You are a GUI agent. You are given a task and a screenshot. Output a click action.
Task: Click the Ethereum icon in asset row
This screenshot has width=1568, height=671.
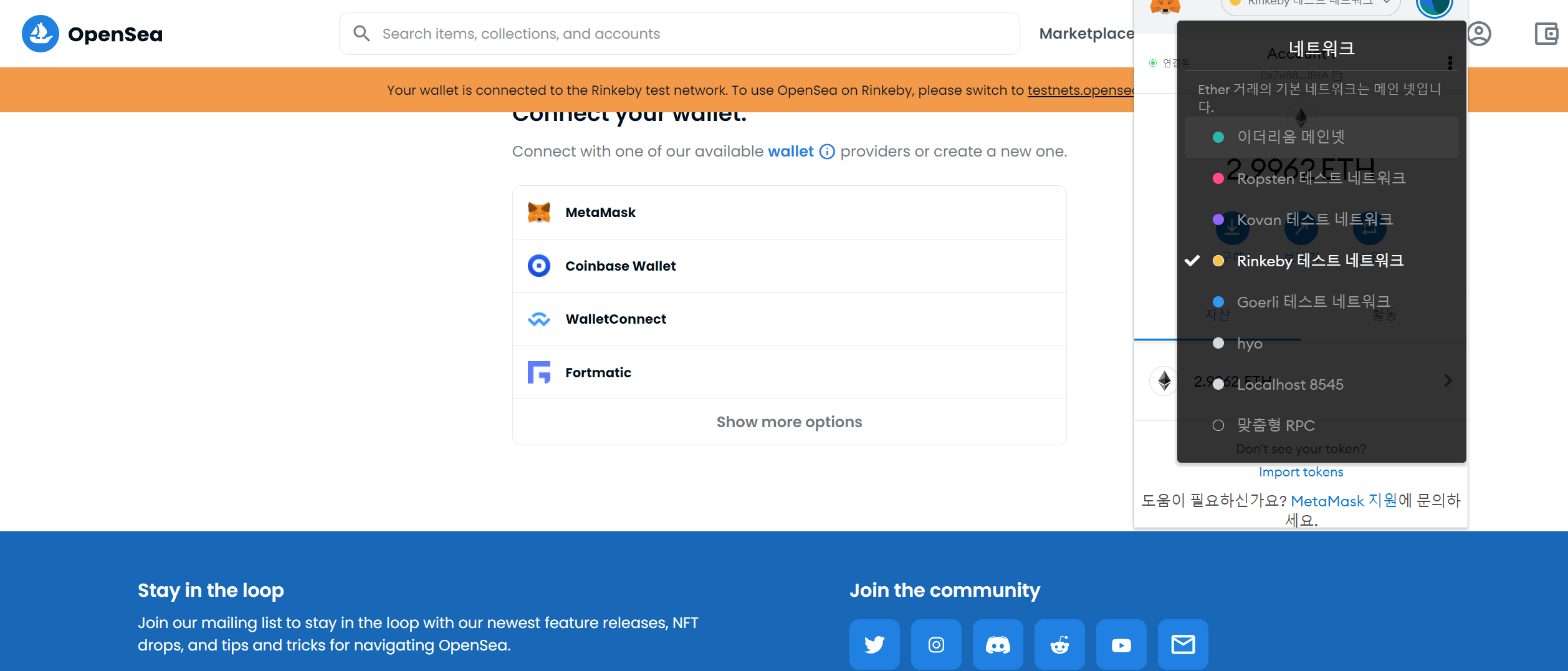tap(1164, 380)
